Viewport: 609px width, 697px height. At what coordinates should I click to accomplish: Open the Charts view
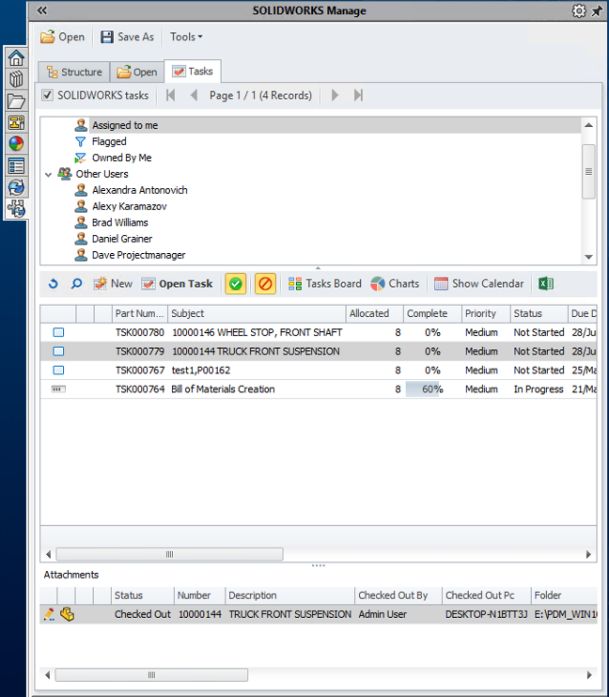(395, 284)
